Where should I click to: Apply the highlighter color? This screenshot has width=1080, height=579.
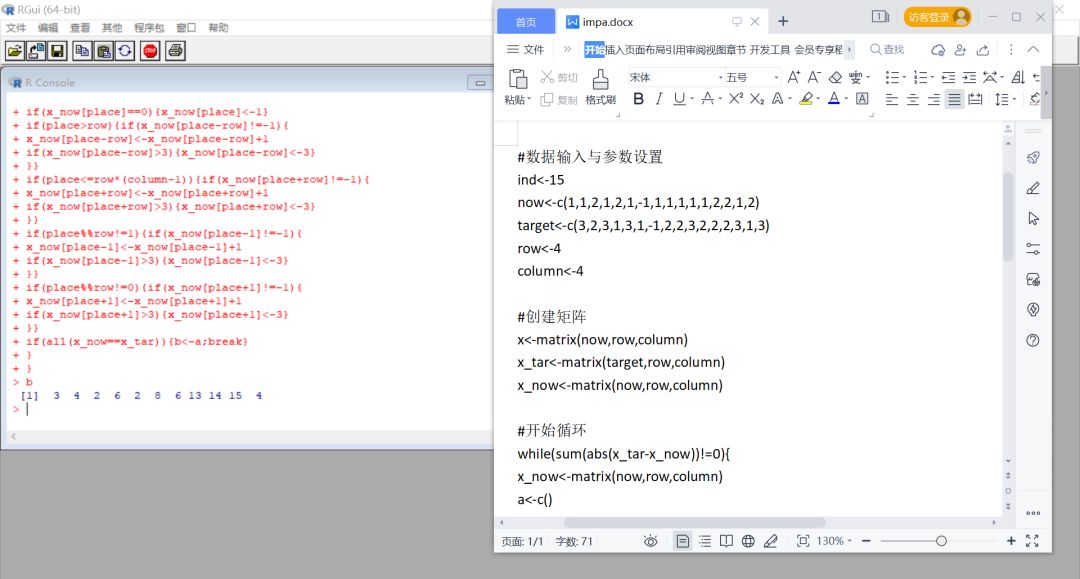tap(806, 98)
